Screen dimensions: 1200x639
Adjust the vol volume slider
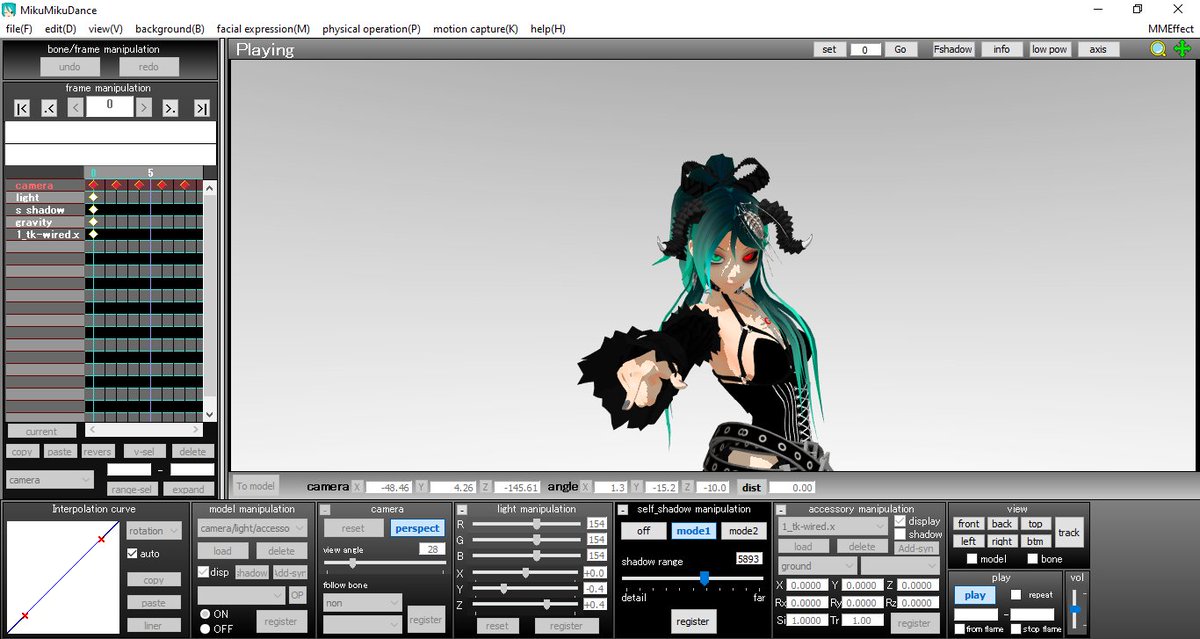point(1076,609)
